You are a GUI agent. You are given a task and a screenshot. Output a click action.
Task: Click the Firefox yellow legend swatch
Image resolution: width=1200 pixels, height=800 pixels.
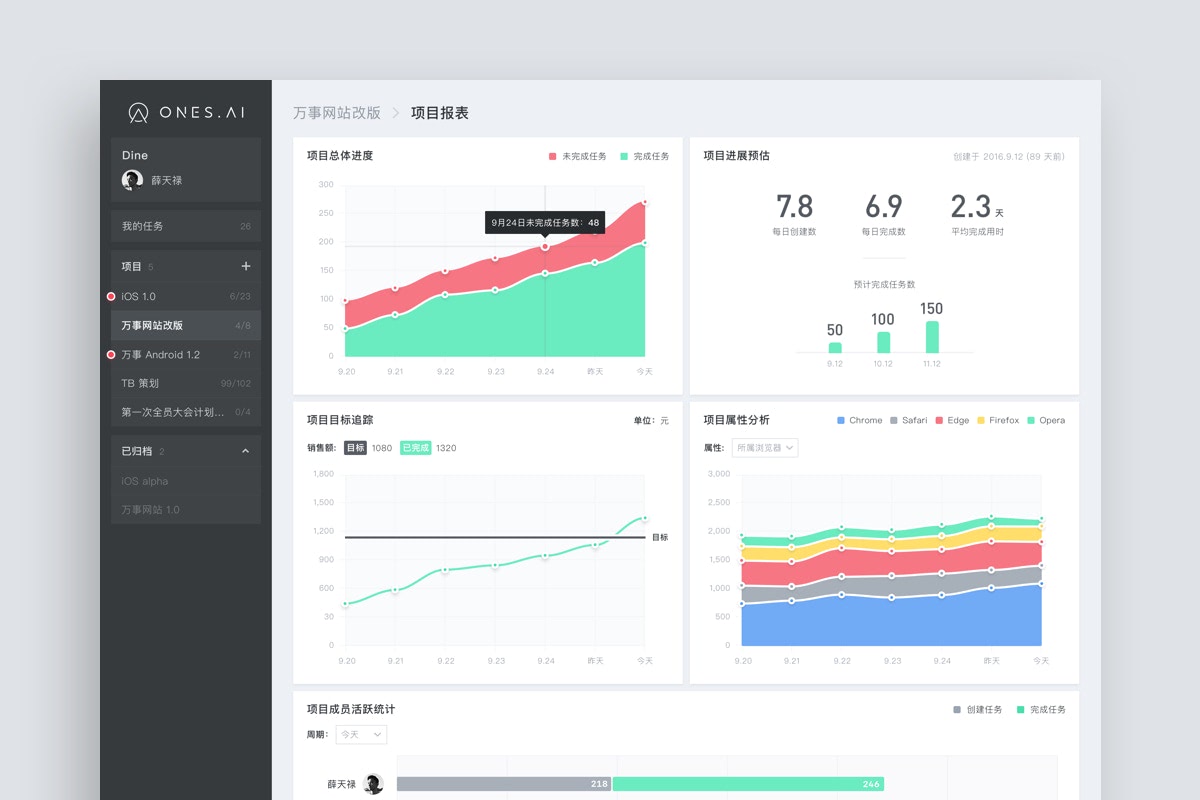pyautogui.click(x=981, y=421)
